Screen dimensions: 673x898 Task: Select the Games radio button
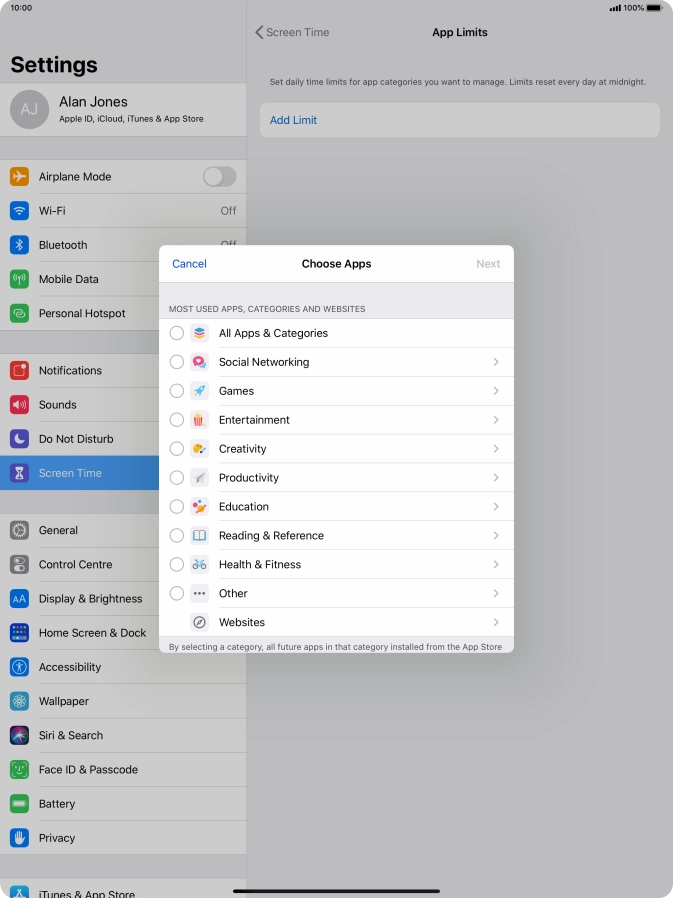(176, 391)
